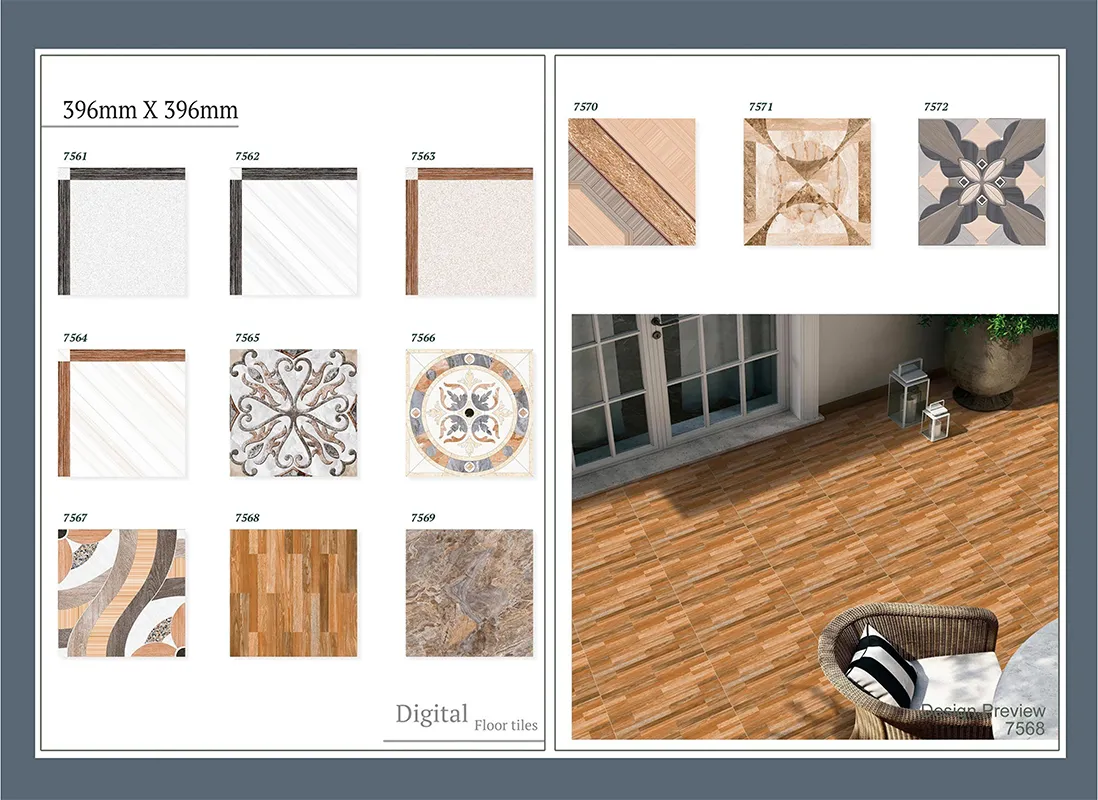Select the 7568 orange wood plank tile
This screenshot has height=800, width=1098.
coord(293,593)
